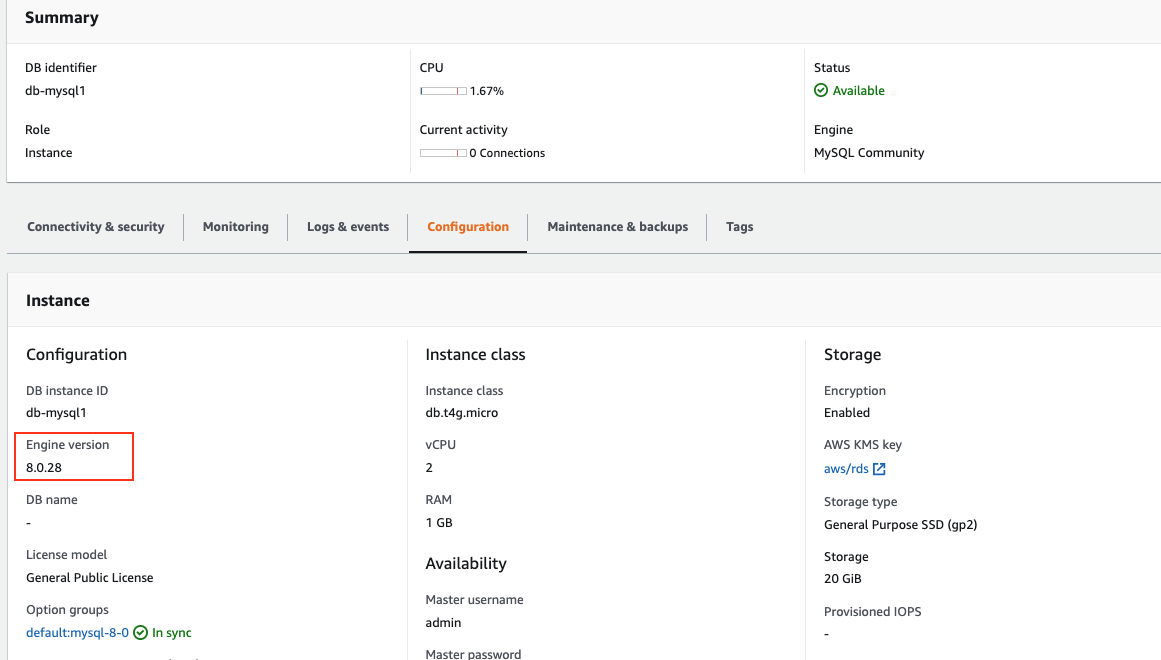Open the default:mysql-8-0 option group link
1161x660 pixels.
click(77, 633)
